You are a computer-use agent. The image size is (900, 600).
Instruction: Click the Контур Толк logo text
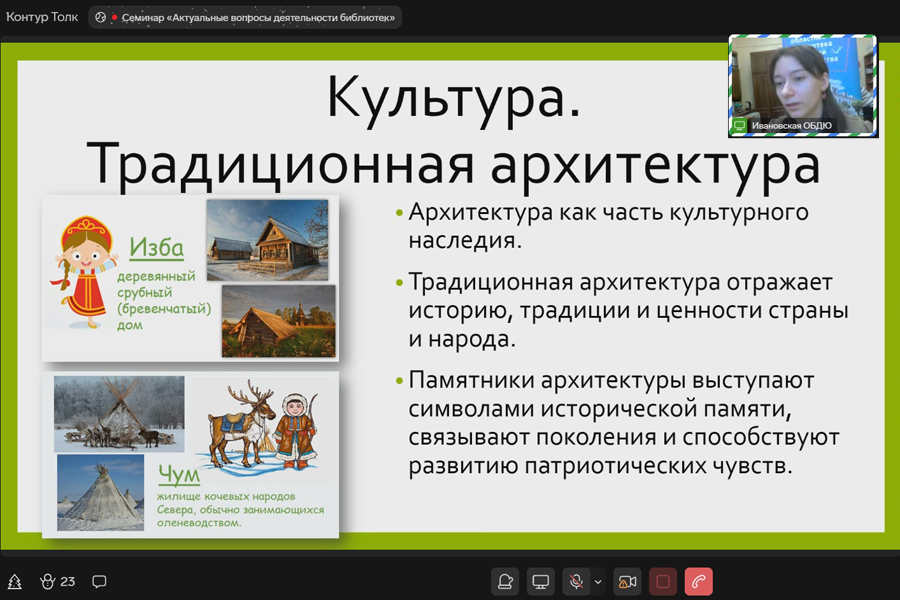click(x=41, y=17)
